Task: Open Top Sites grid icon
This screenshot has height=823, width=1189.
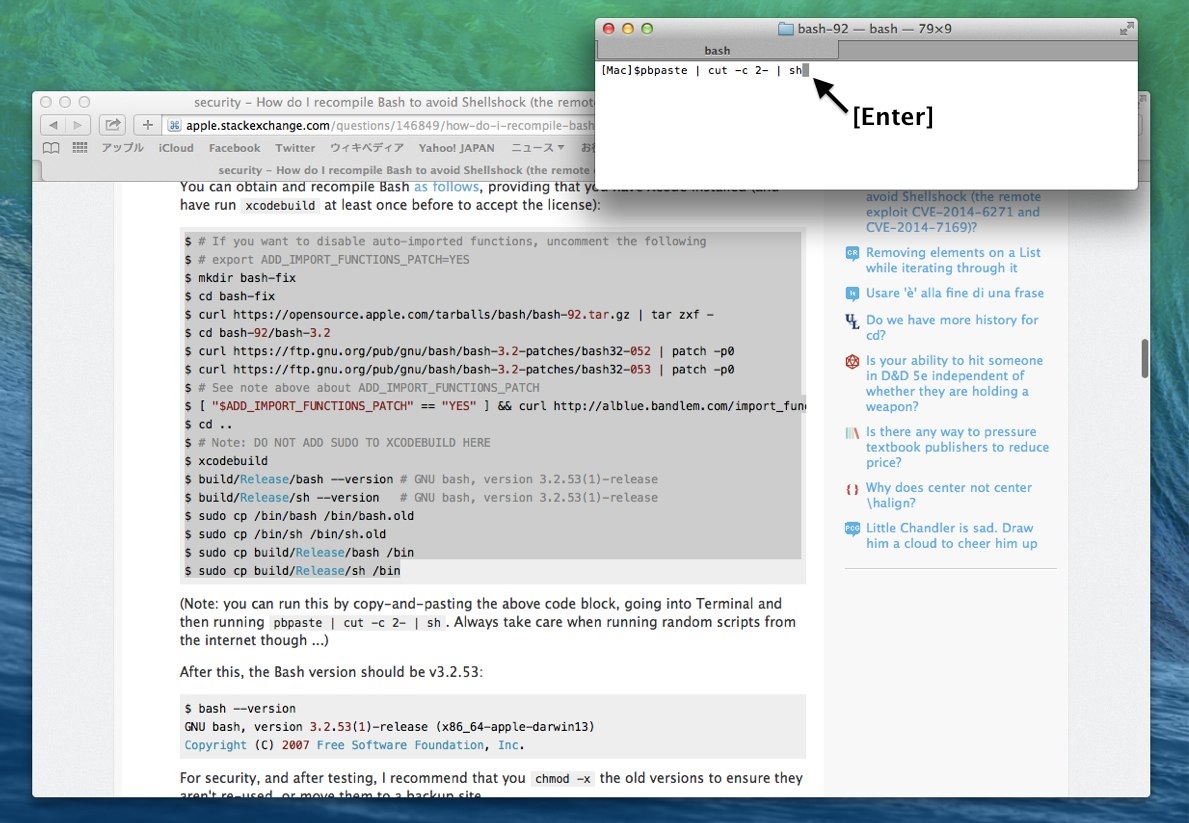Action: tap(80, 148)
